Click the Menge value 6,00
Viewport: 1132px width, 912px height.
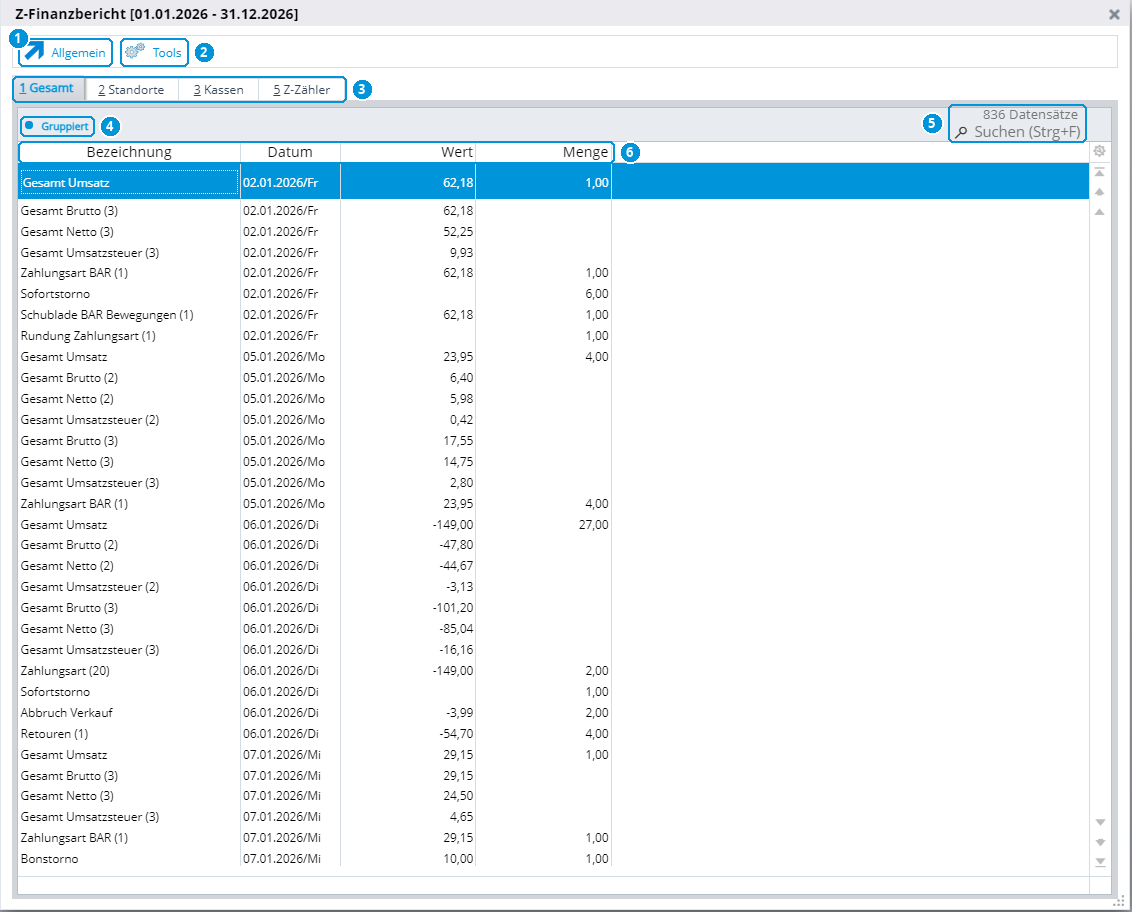coord(596,294)
